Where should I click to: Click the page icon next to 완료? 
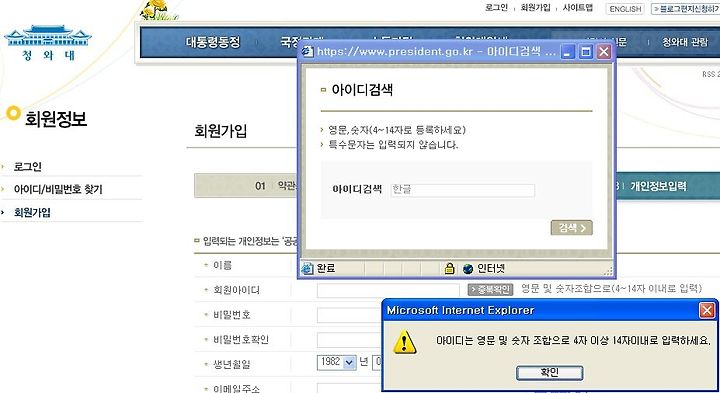coord(307,269)
